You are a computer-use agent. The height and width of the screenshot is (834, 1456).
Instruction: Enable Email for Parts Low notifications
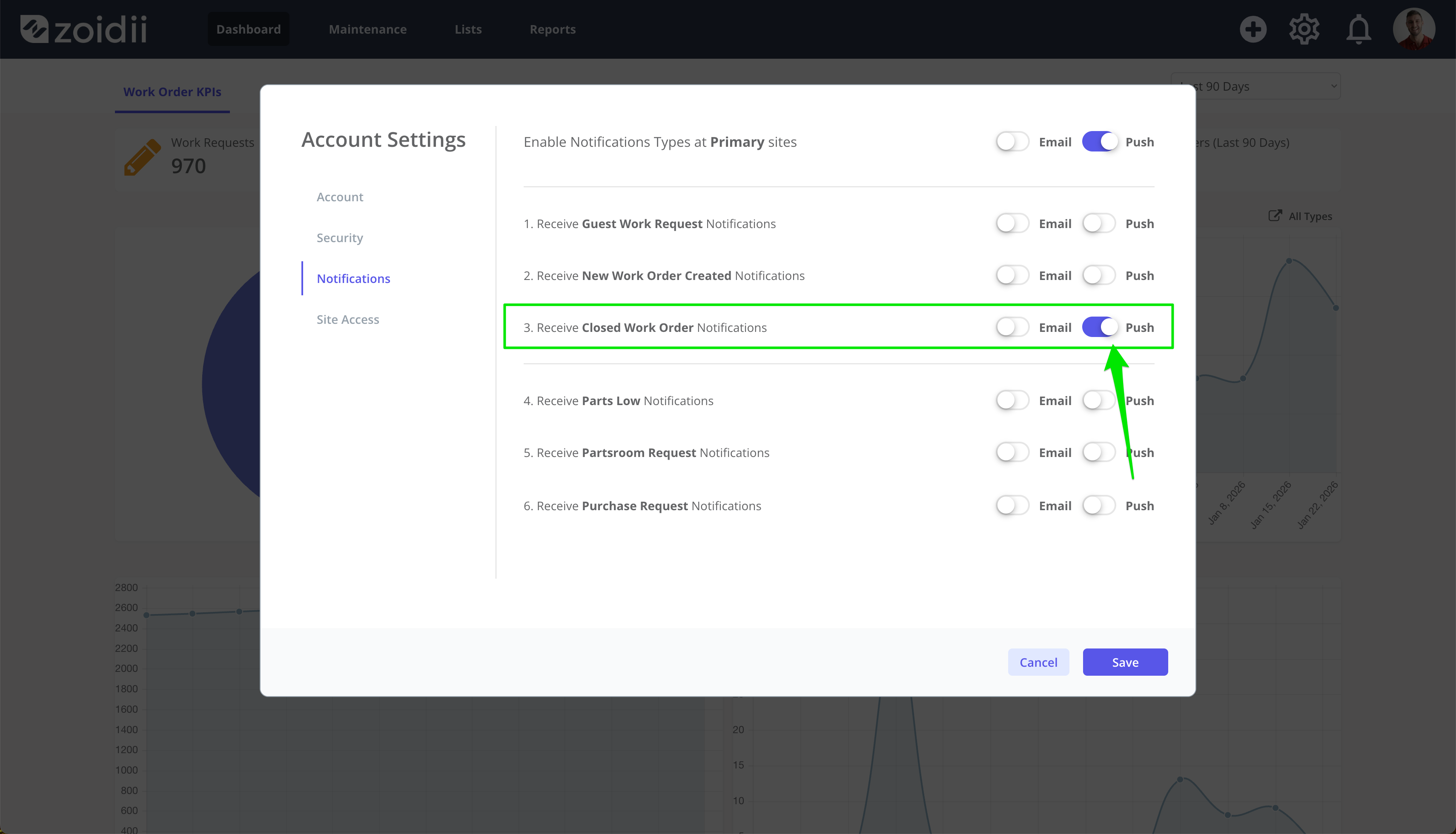point(1012,400)
